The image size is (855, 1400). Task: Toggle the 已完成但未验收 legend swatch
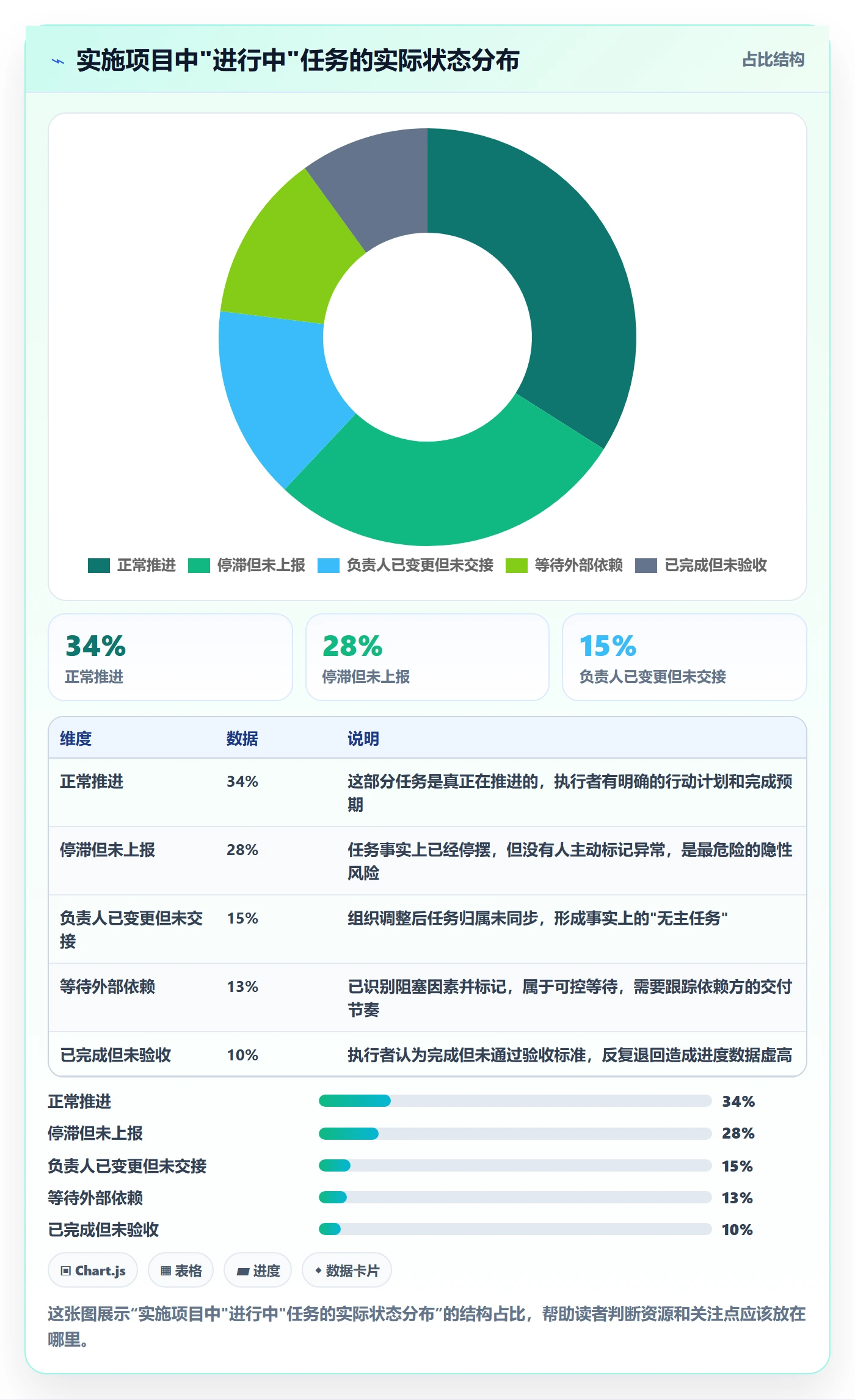point(646,566)
